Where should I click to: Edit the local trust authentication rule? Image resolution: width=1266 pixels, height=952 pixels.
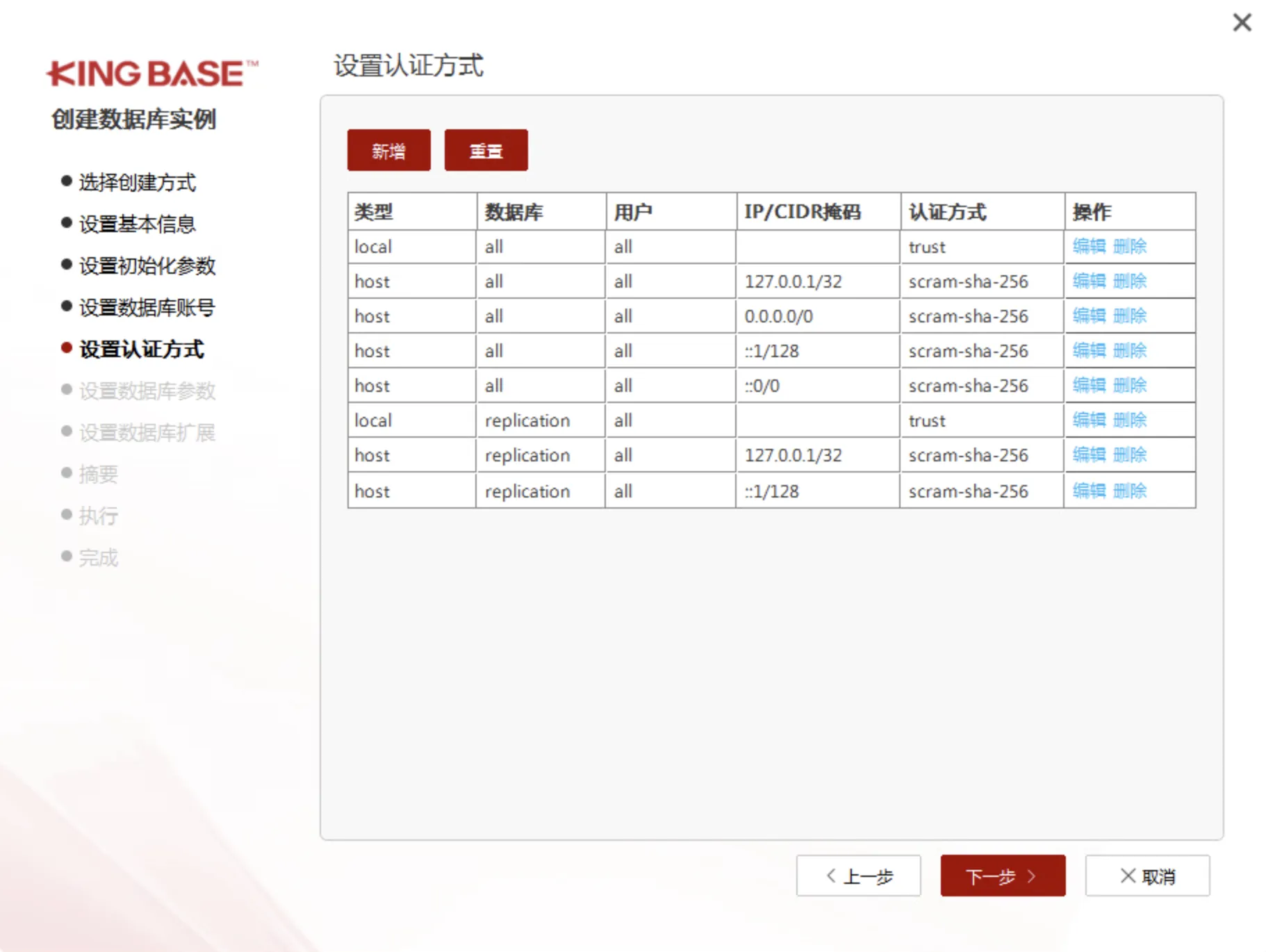(x=1090, y=247)
